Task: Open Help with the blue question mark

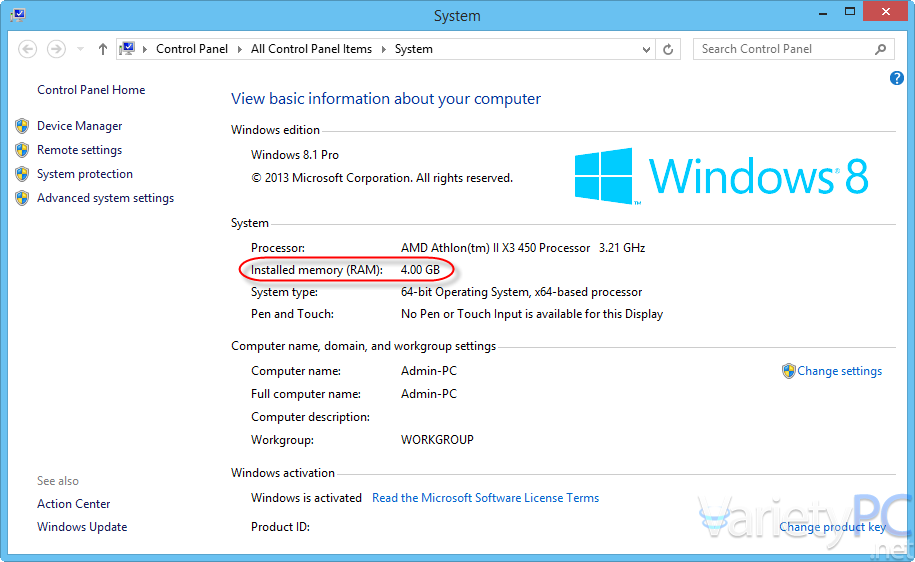Action: point(897,78)
